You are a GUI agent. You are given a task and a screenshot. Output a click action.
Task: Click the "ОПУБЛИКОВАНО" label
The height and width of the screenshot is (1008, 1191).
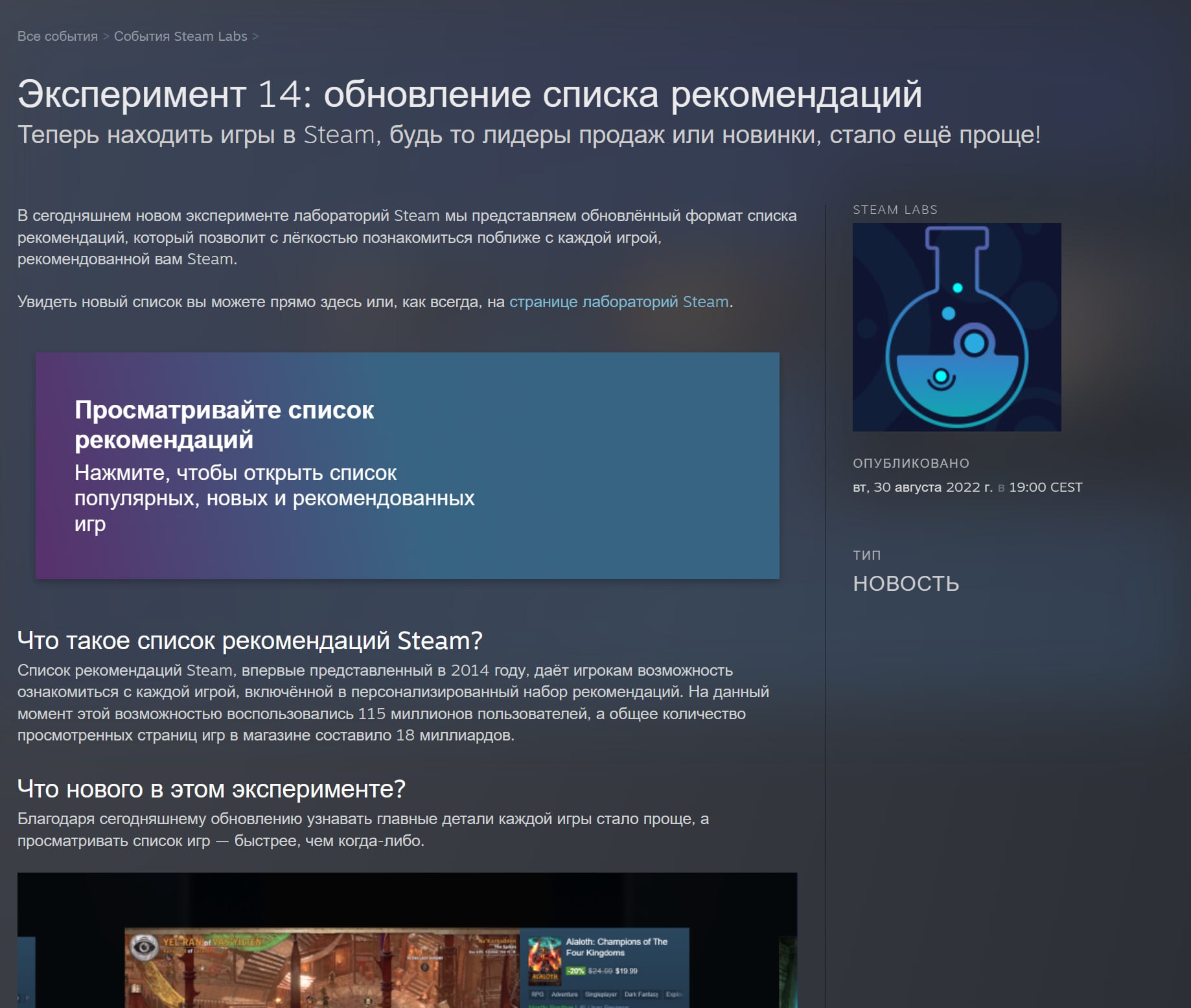tap(911, 463)
